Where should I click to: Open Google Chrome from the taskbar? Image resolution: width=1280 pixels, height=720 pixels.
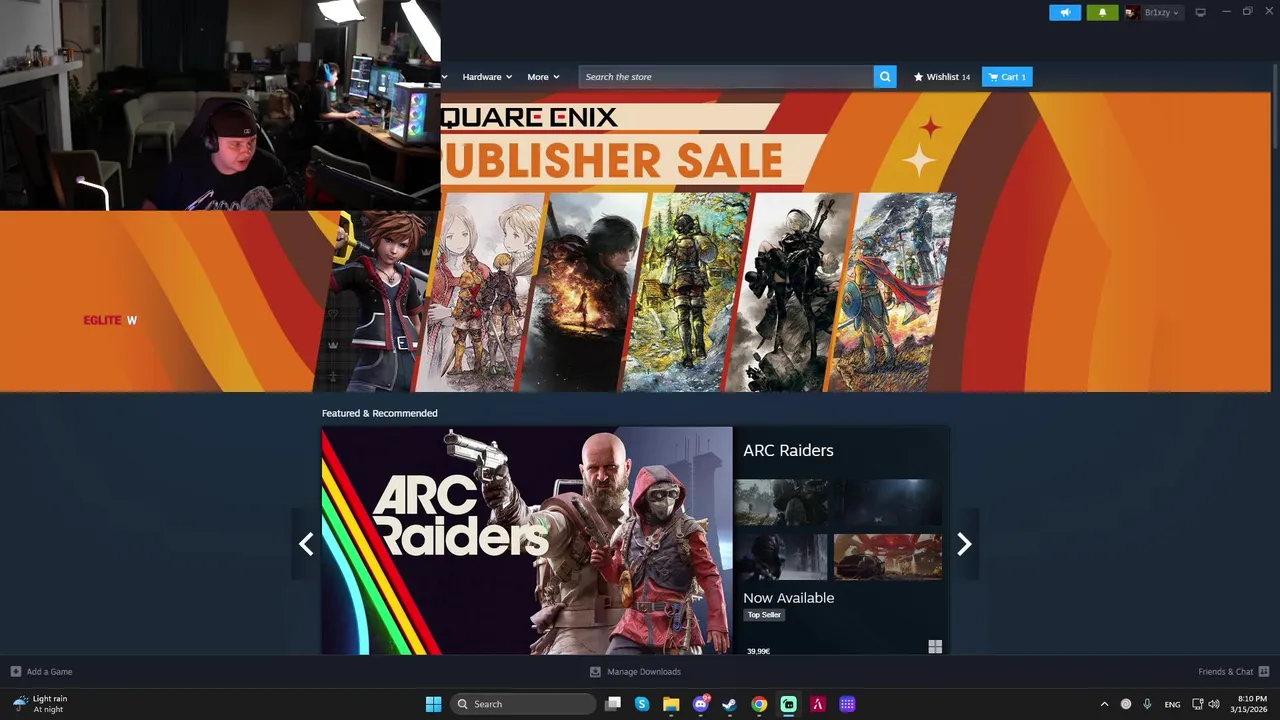coord(759,704)
